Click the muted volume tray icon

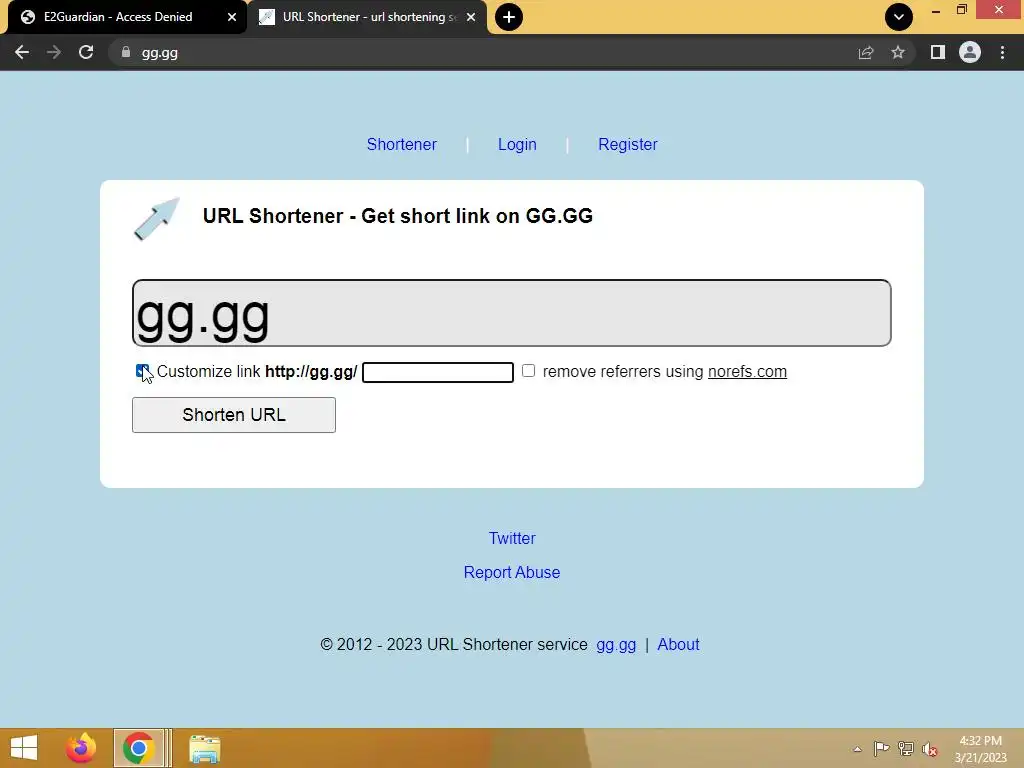[x=930, y=749]
